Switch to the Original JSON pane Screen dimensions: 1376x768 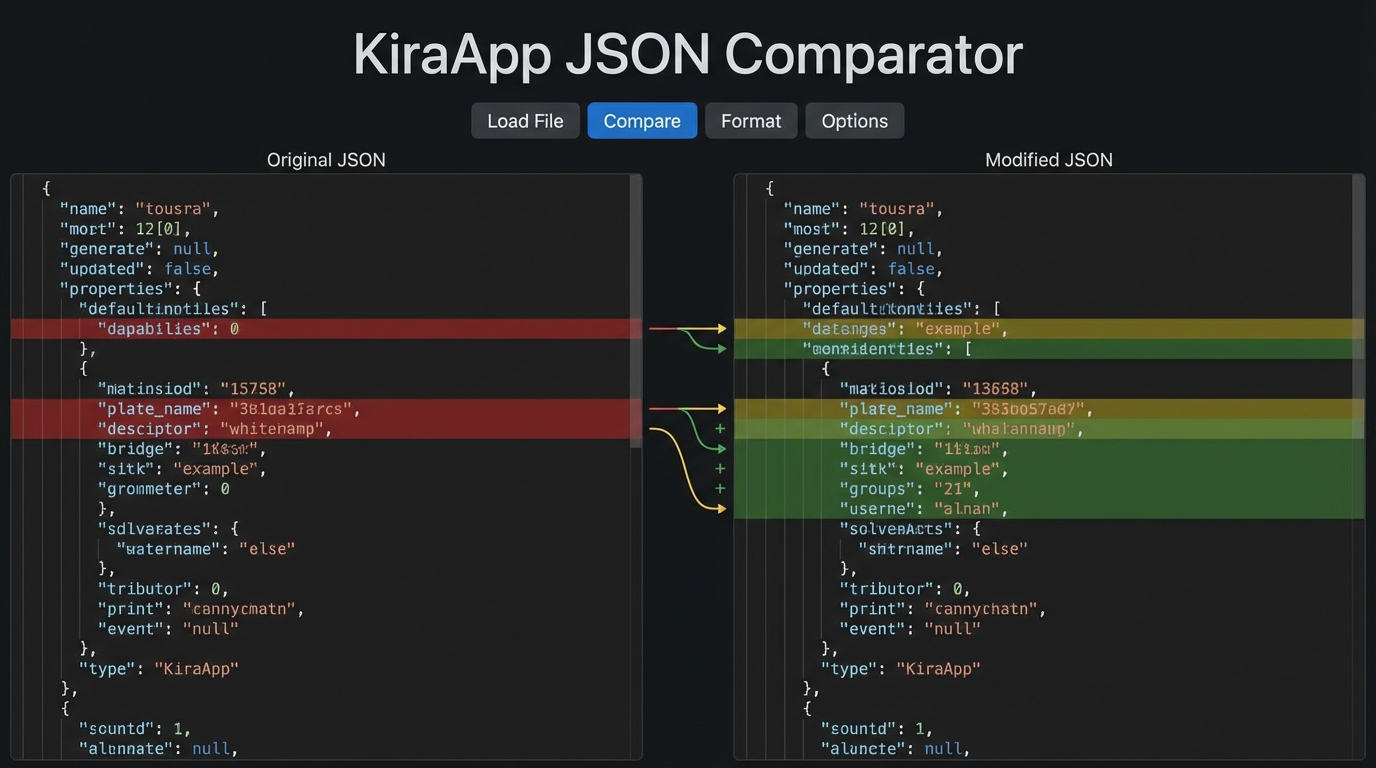coord(326,159)
